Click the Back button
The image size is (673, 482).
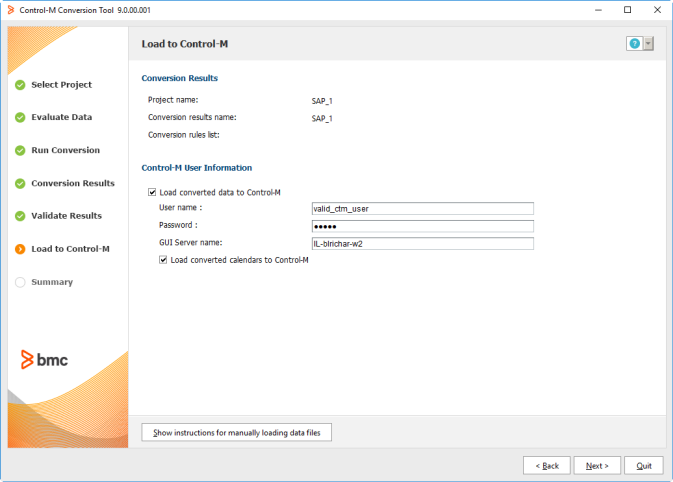[547, 466]
